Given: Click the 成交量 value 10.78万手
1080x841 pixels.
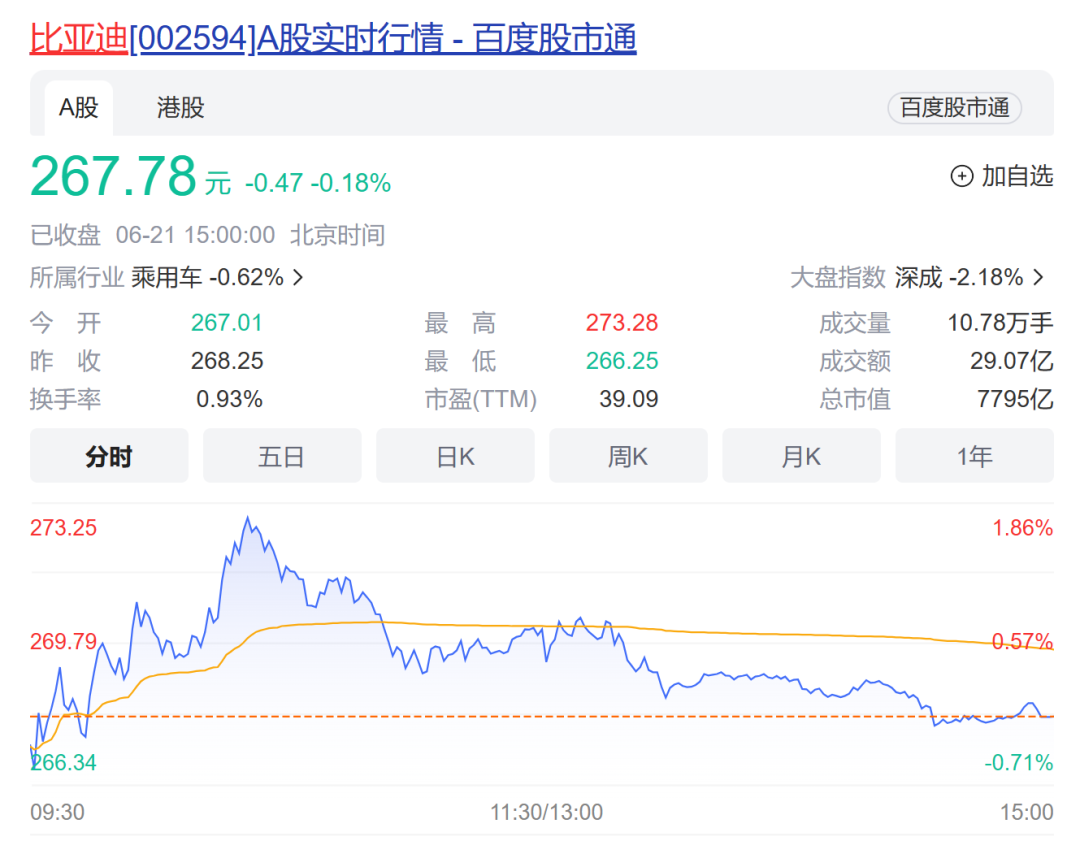Looking at the screenshot, I should 1001,323.
